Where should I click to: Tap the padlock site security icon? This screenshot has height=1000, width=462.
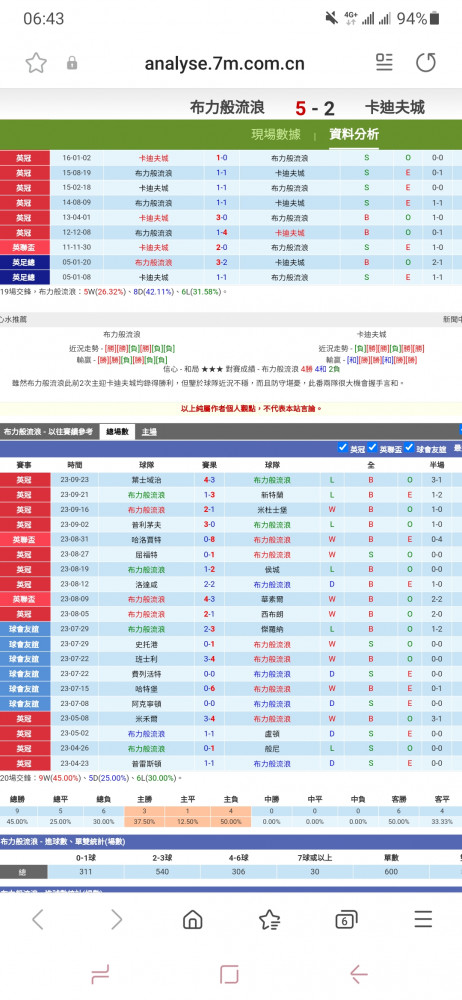[x=72, y=63]
